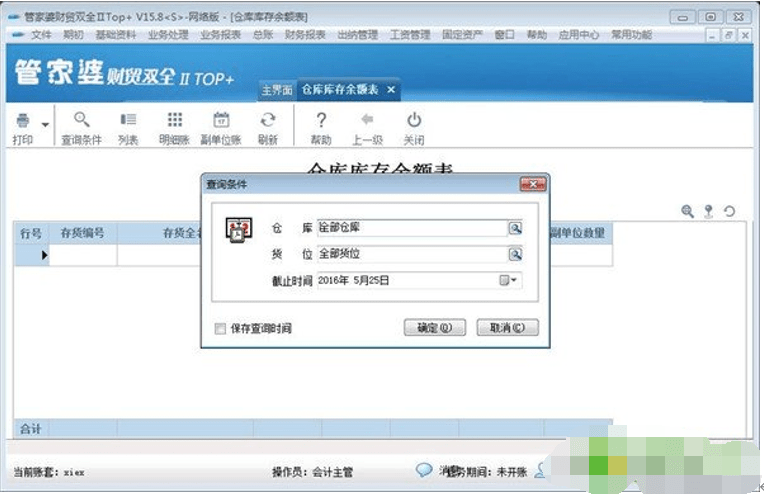This screenshot has width=764, height=495.
Task: Click the inner document restore button
Action: coord(729,35)
